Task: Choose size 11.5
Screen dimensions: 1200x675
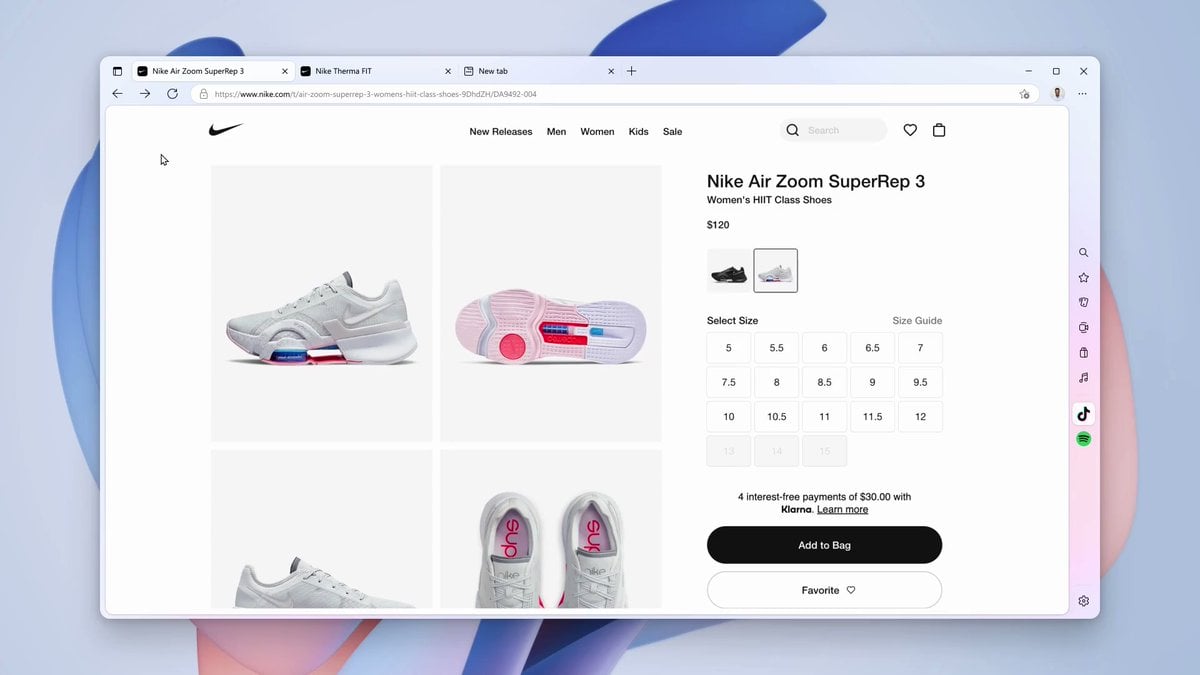Action: [x=872, y=416]
